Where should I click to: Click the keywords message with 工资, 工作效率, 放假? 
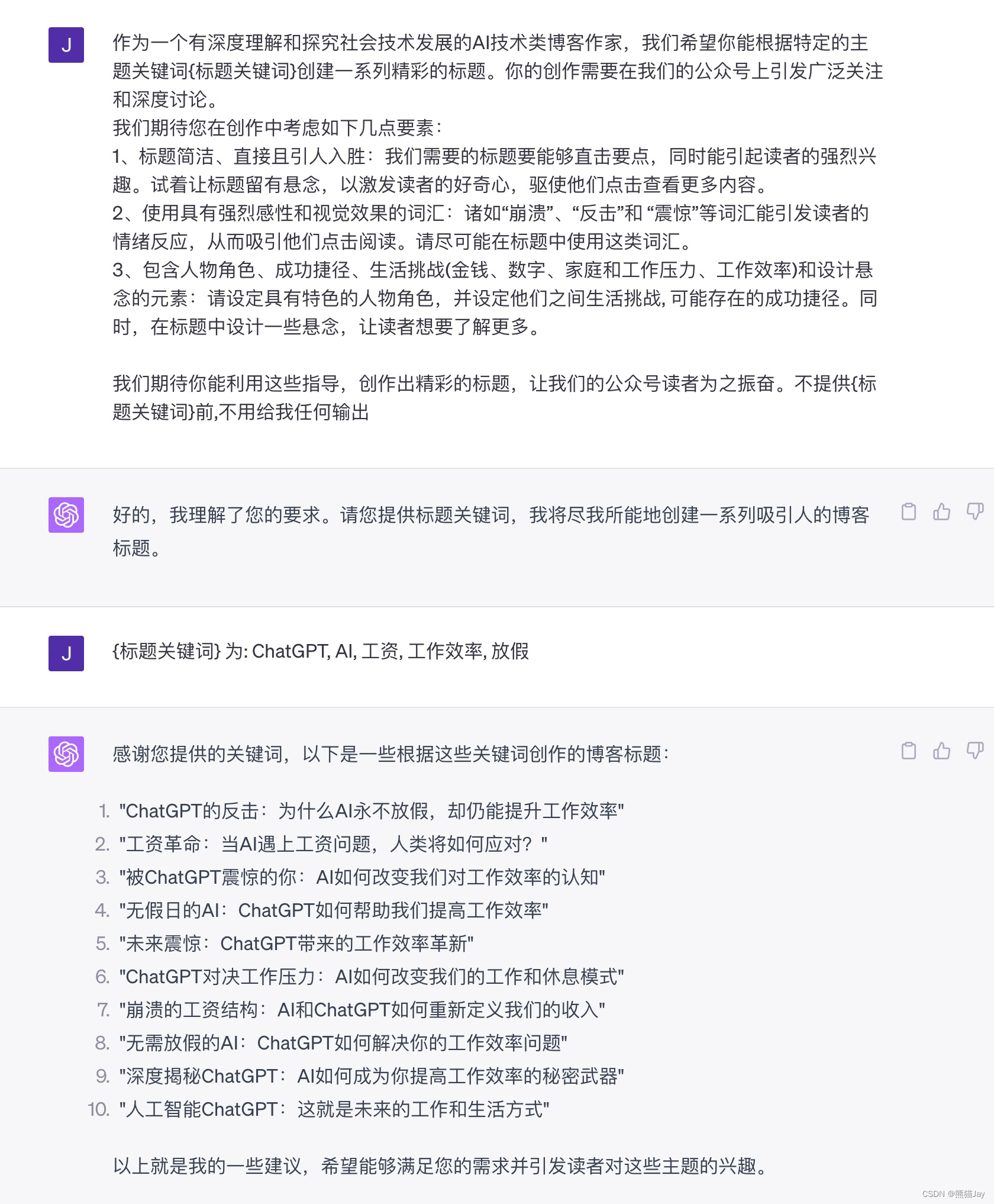(321, 652)
